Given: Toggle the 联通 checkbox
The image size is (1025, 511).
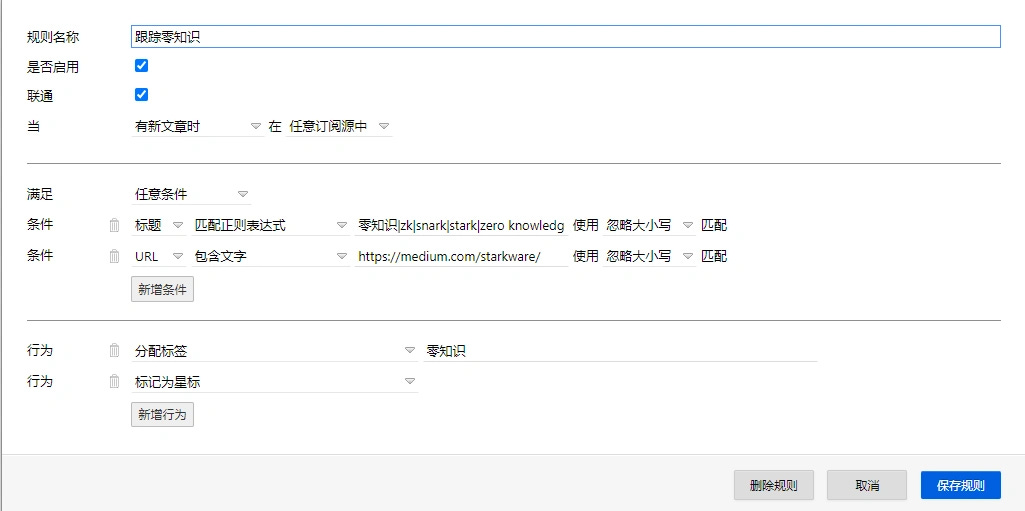Looking at the screenshot, I should 141,95.
